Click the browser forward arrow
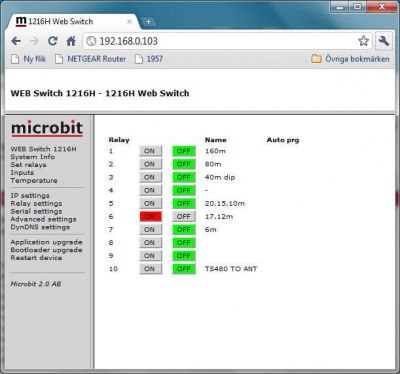Screen dimensions: 400x374 coord(34,41)
